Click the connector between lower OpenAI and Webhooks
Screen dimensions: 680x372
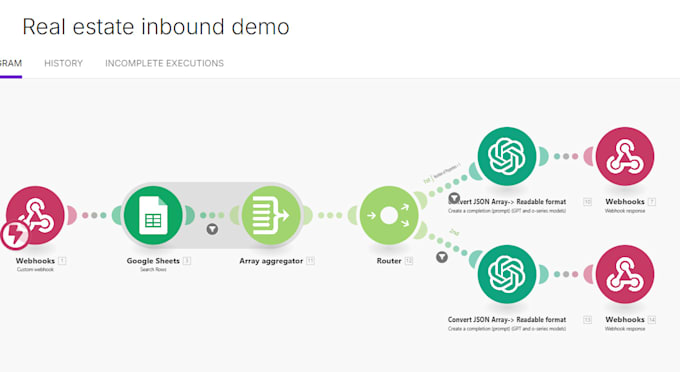tap(566, 274)
